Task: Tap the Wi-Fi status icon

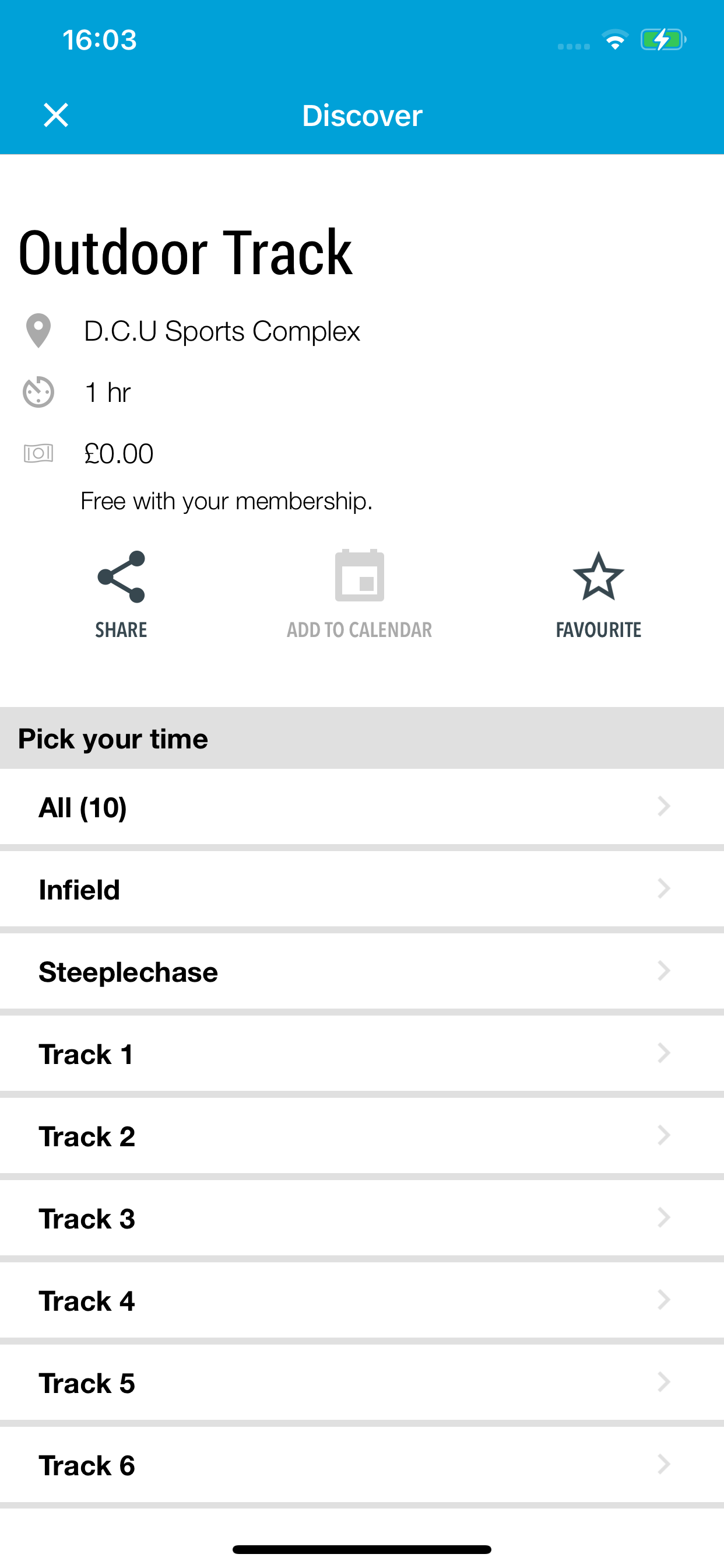Action: (615, 40)
